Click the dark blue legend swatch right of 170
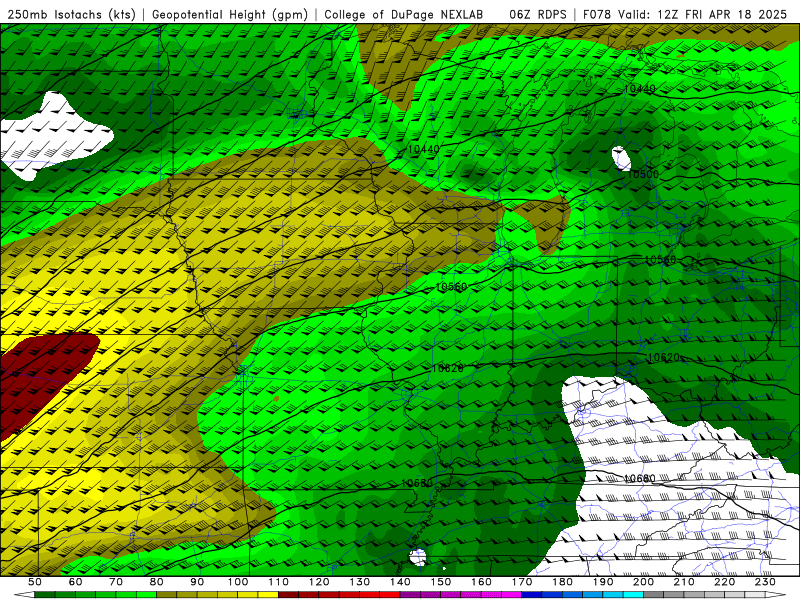The height and width of the screenshot is (600, 800). [x=532, y=595]
